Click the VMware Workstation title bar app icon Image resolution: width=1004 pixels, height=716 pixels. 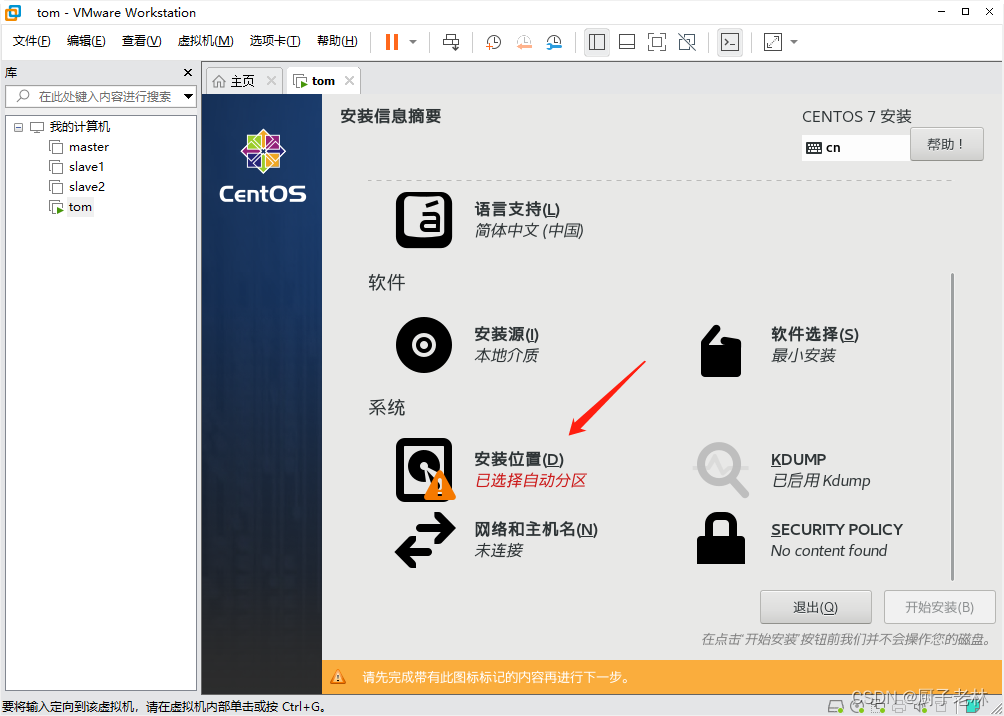pos(13,12)
